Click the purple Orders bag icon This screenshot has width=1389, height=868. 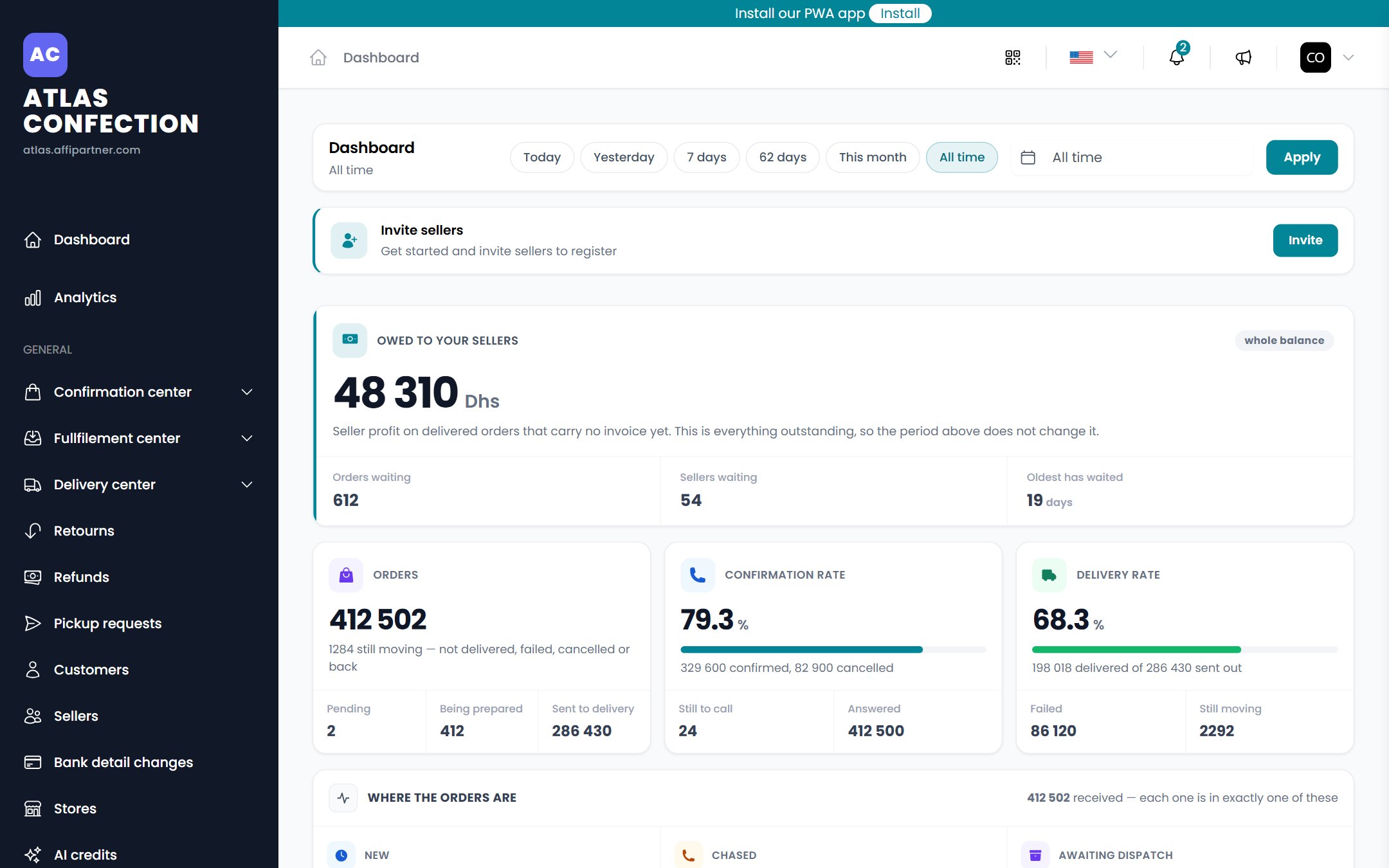(346, 575)
